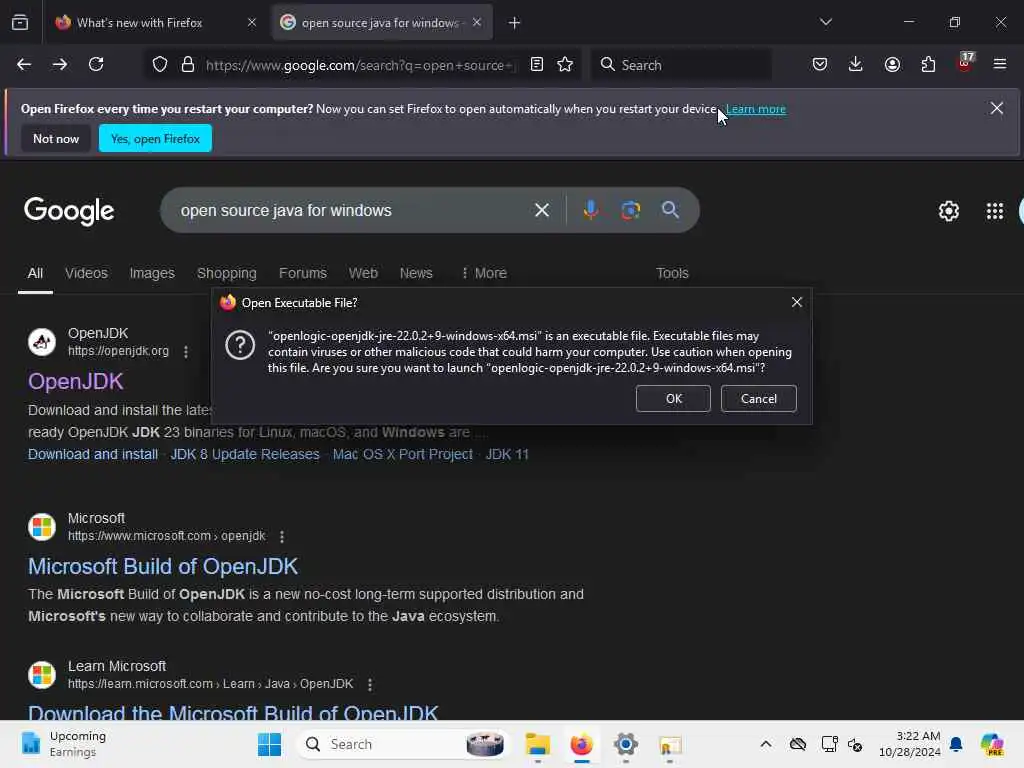Click the Google search query field
The image size is (1024, 768).
[x=353, y=210]
